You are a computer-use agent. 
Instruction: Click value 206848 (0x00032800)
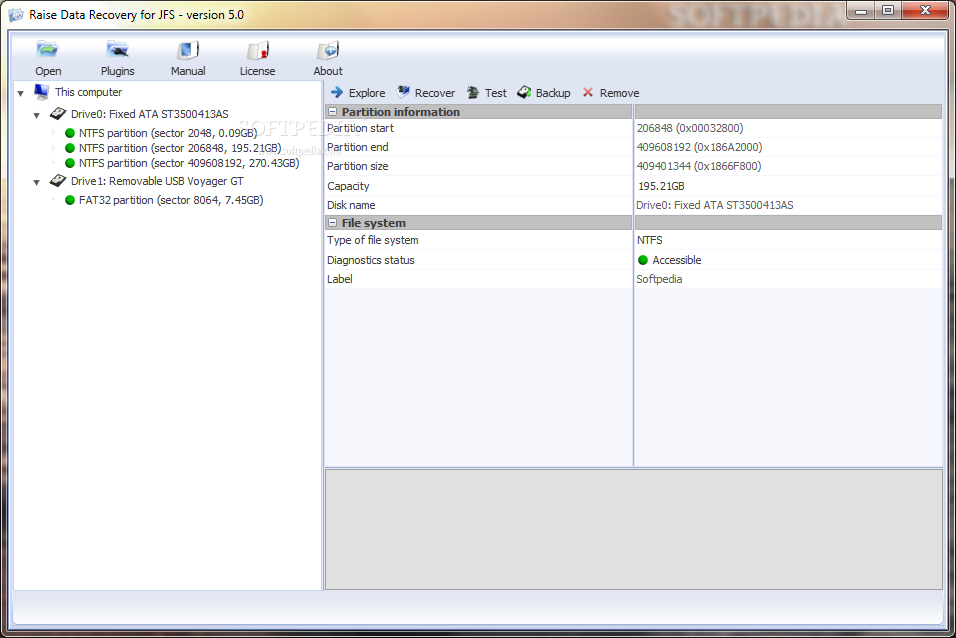690,128
